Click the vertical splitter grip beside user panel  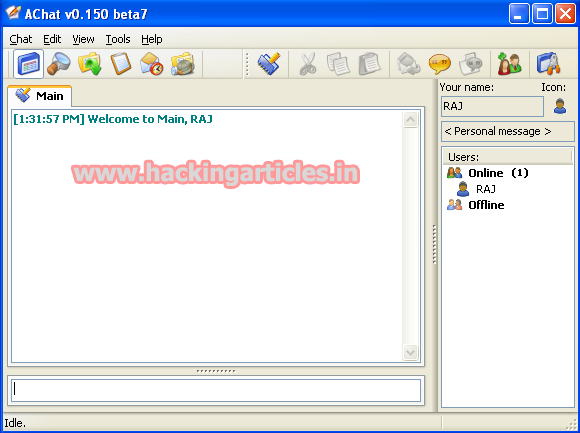(x=435, y=244)
